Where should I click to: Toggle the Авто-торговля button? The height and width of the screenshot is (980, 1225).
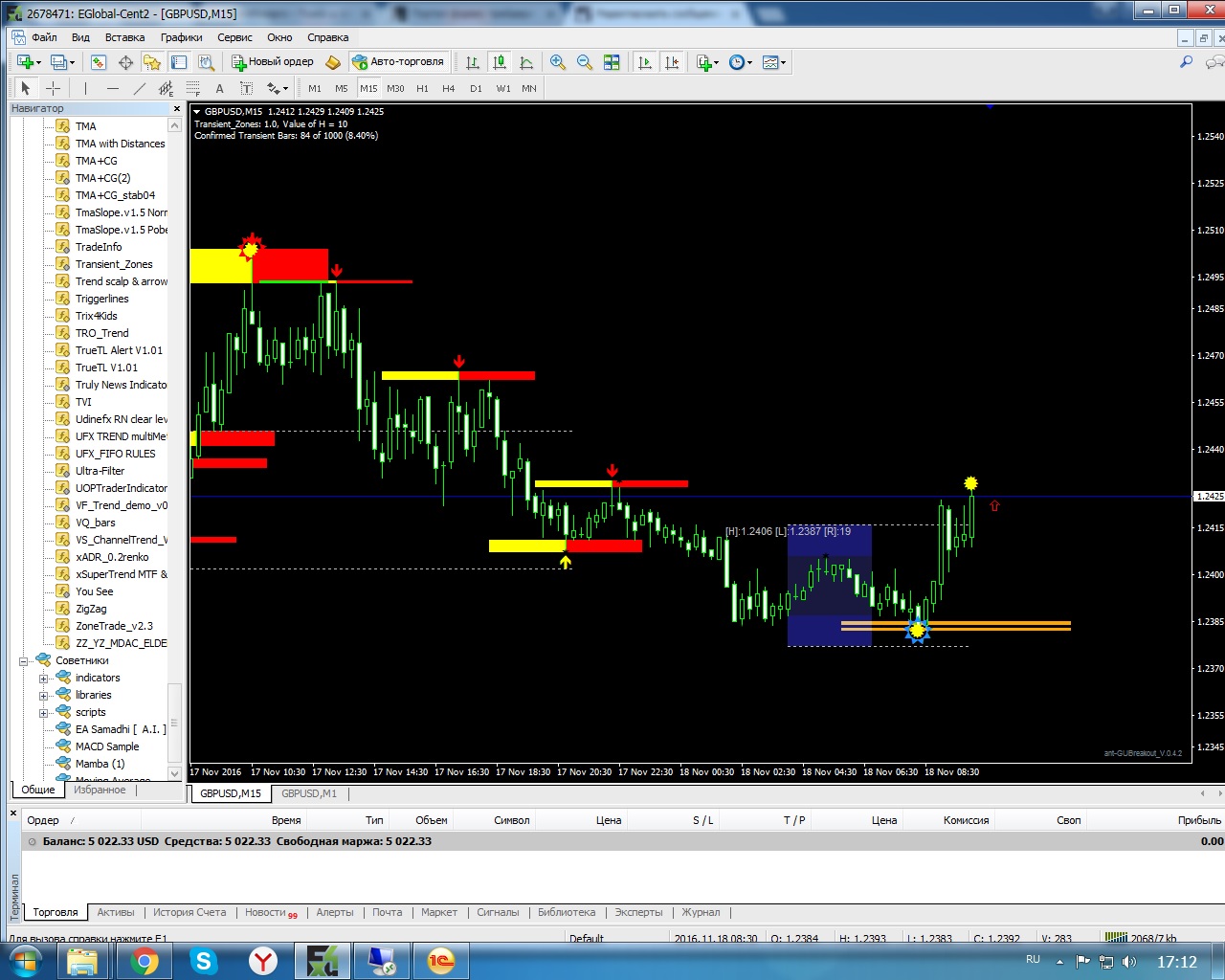click(x=398, y=62)
